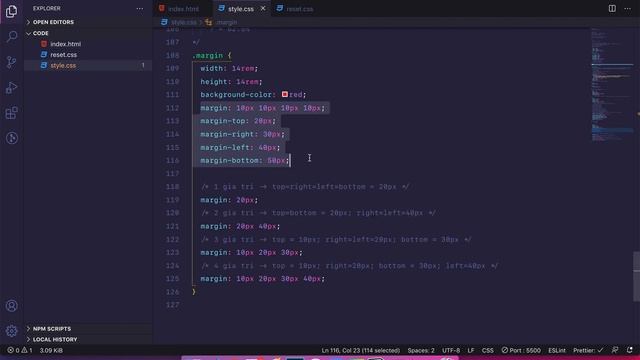
Task: Open the Extensions view
Action: [x=11, y=113]
